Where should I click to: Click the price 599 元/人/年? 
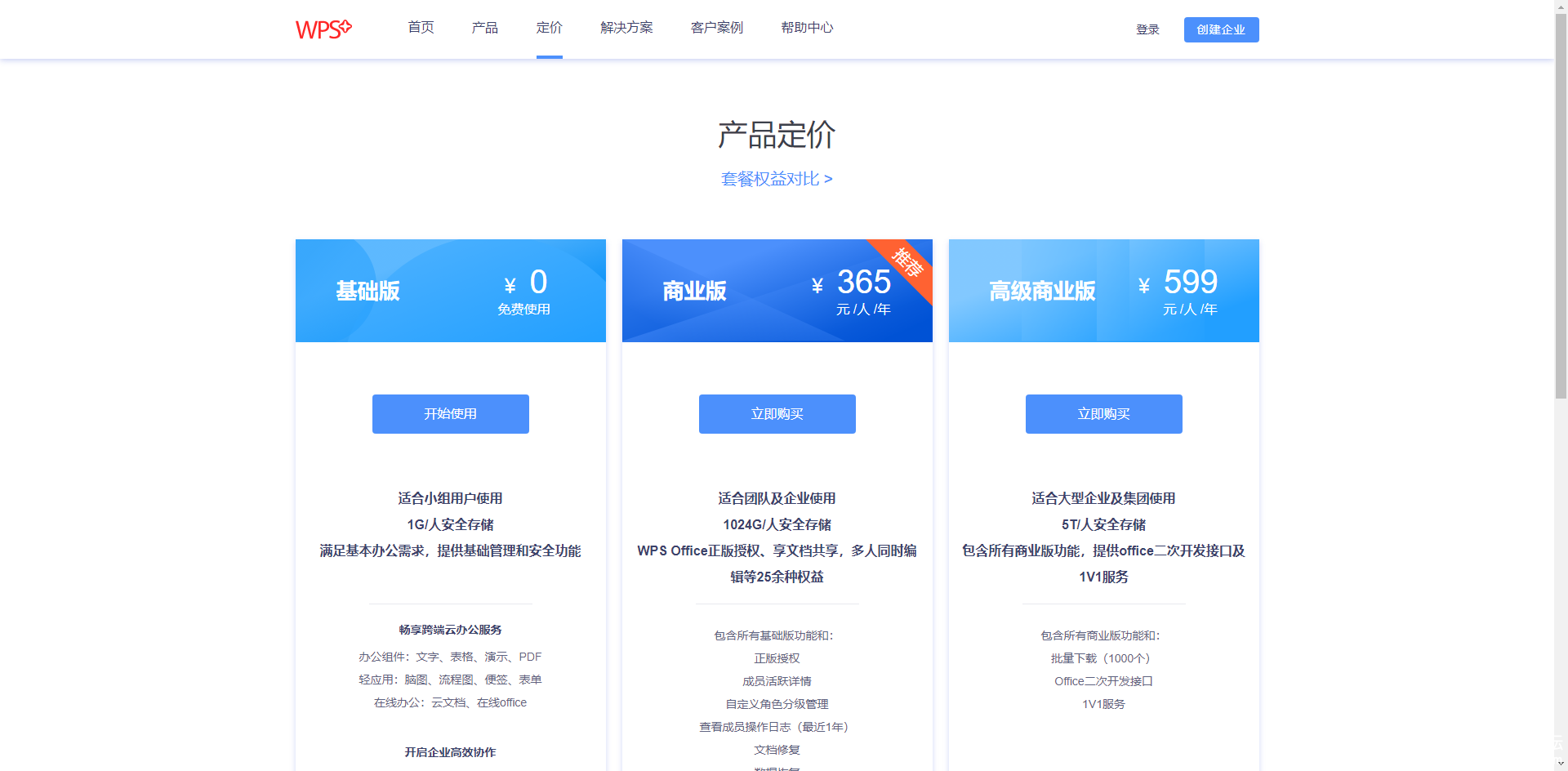pos(1178,292)
